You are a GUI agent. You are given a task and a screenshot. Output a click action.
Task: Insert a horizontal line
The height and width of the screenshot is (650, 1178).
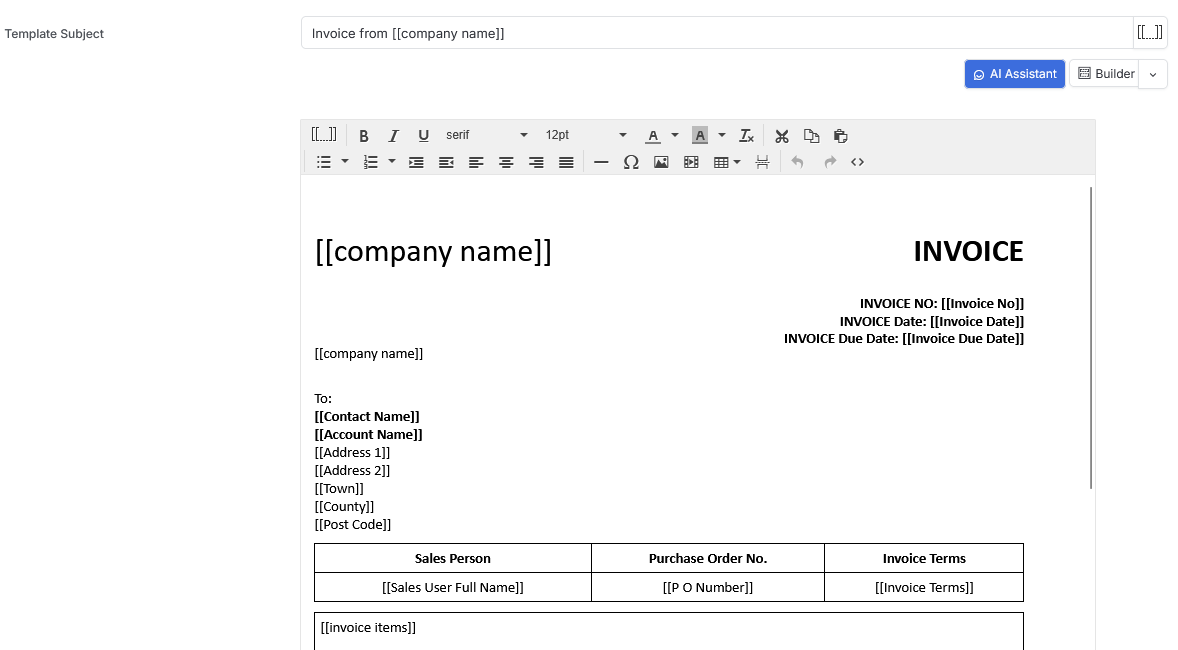601,162
